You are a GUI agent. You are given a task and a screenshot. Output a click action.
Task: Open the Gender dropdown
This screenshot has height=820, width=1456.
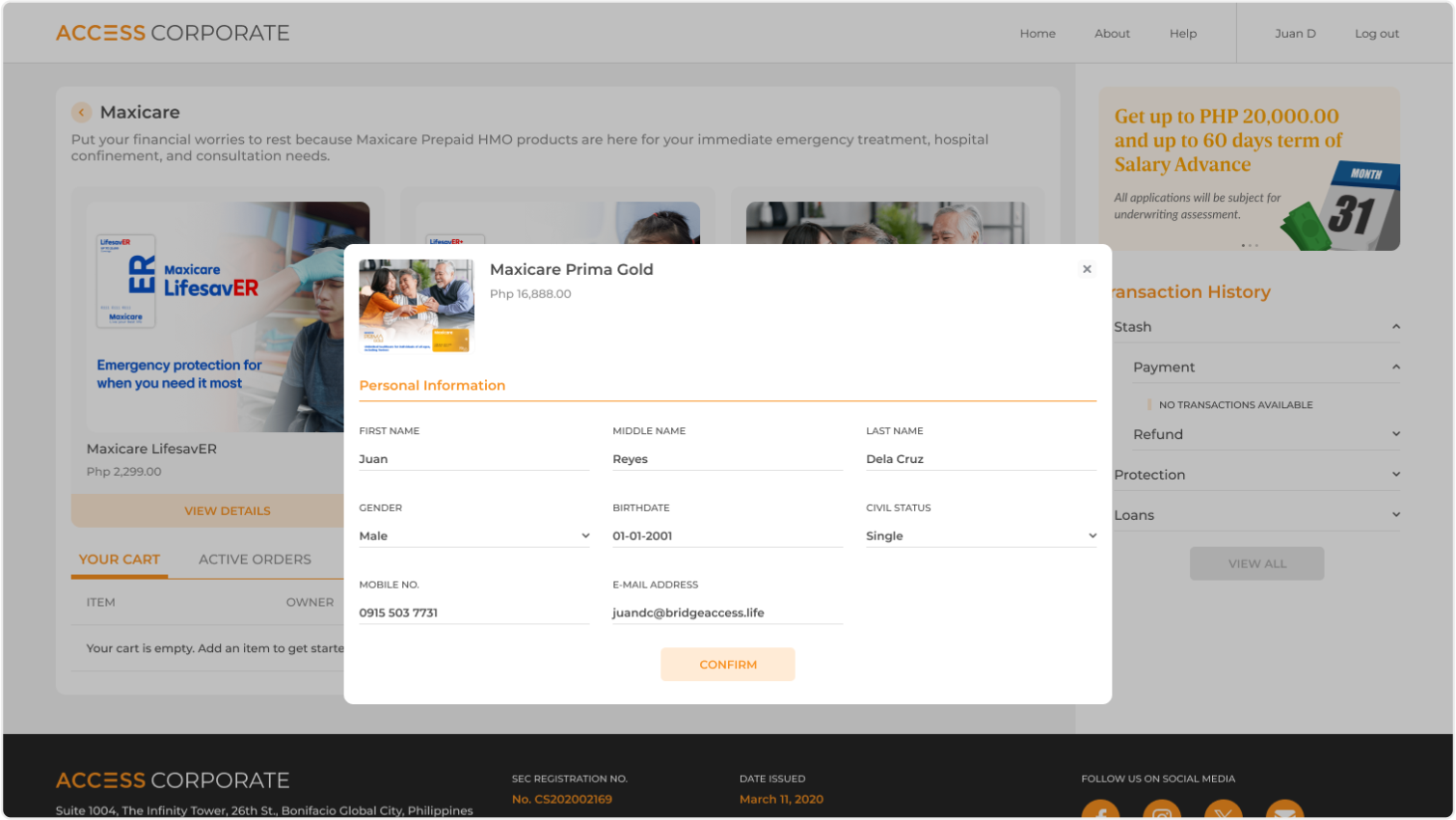tap(474, 535)
